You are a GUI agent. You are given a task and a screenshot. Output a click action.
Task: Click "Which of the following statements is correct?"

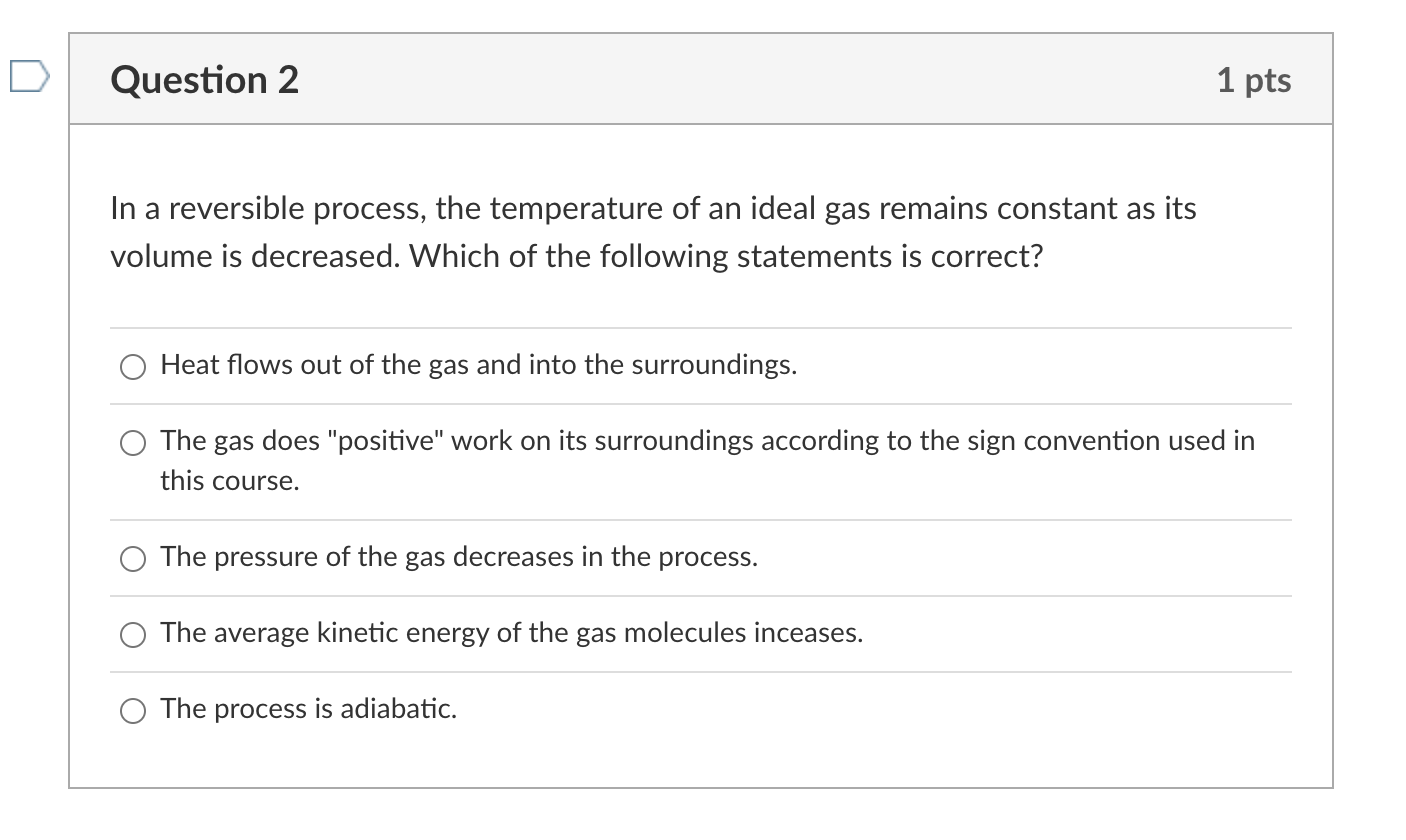click(x=725, y=257)
